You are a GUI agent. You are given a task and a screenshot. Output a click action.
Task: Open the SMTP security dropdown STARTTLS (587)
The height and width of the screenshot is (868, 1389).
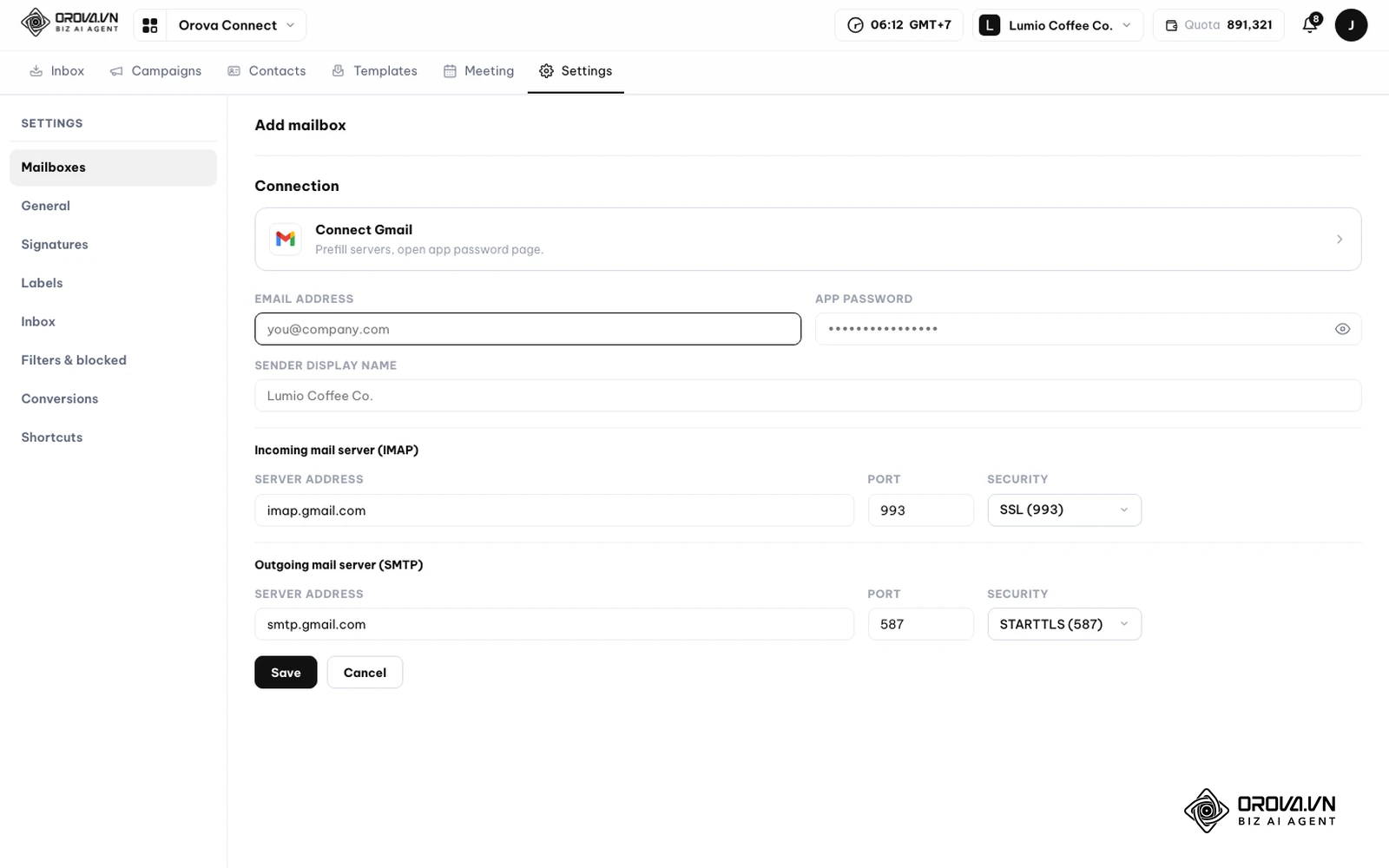click(x=1064, y=624)
